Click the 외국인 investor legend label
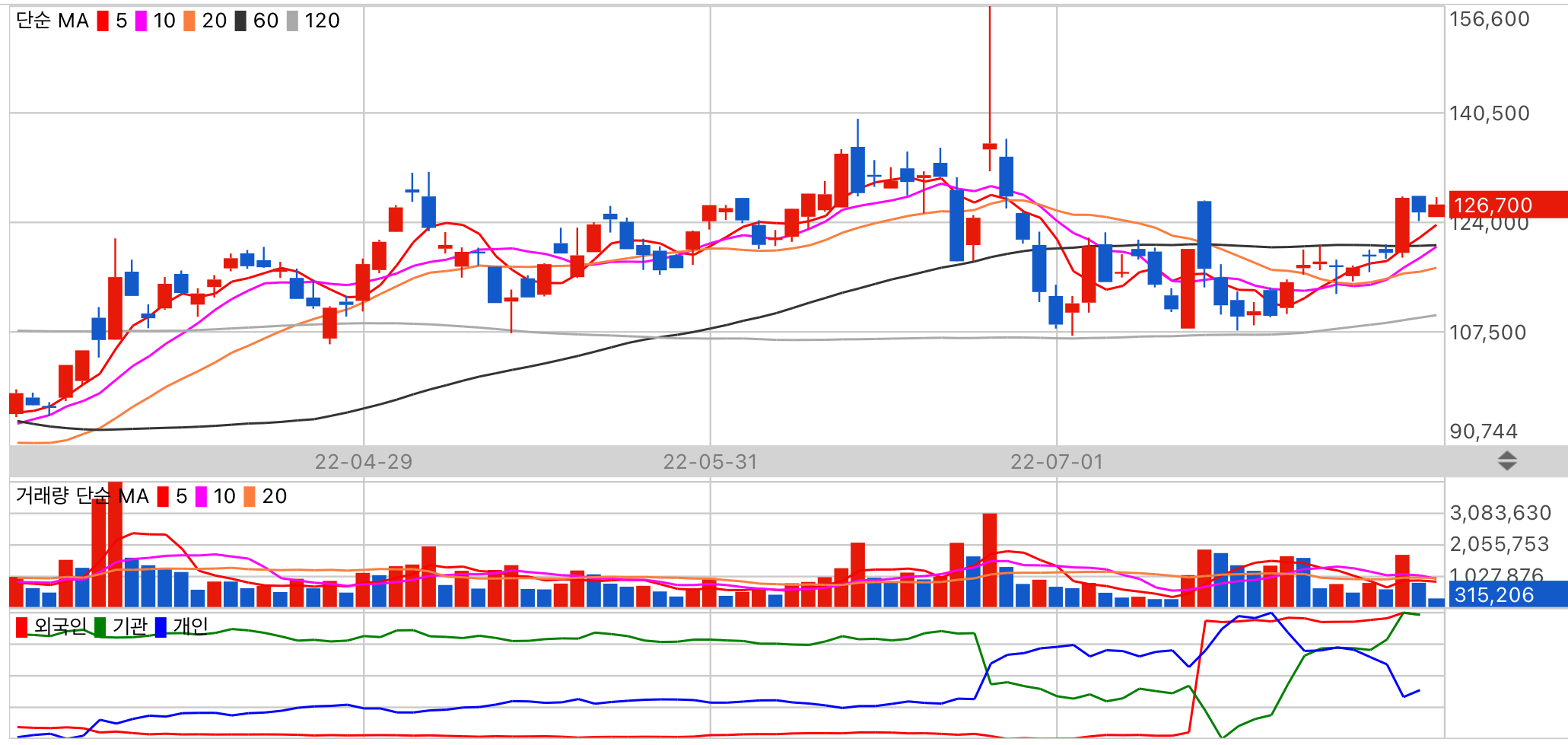Viewport: 1568px width, 745px height. point(60,626)
